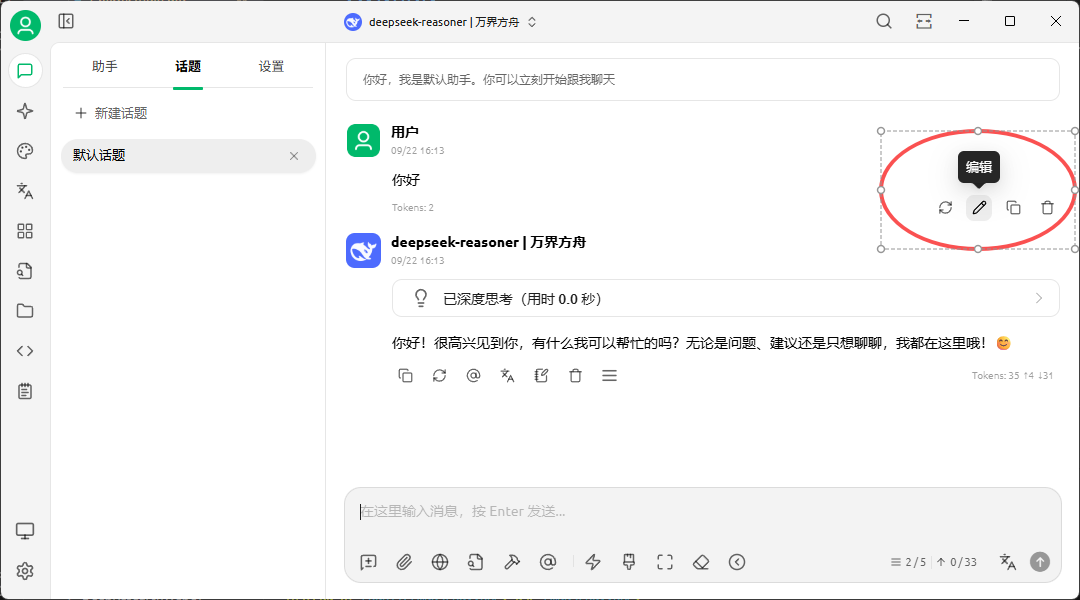
Task: Open the files folder icon in left sidebar
Action: (x=25, y=311)
